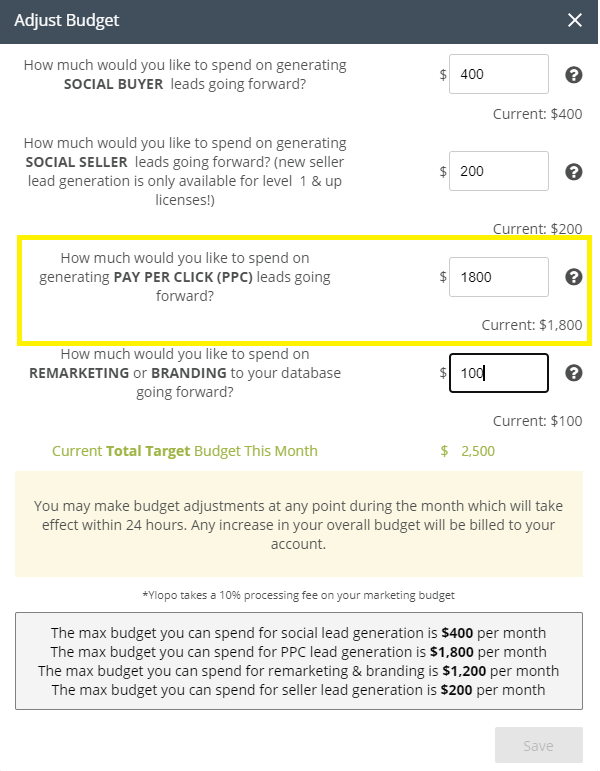
Task: Click the 10% processing fee note
Action: 299,595
